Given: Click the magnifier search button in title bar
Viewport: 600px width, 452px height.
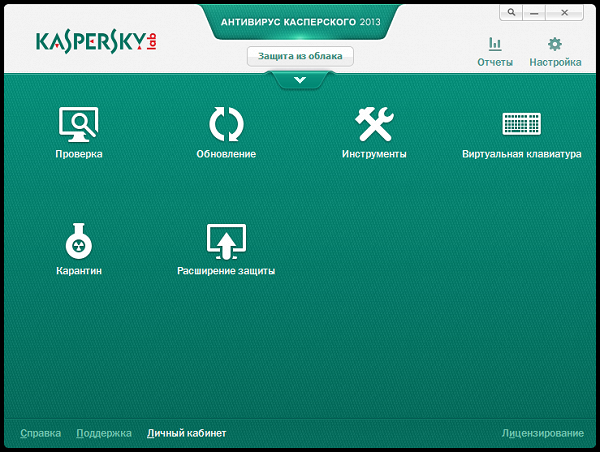Looking at the screenshot, I should point(511,13).
